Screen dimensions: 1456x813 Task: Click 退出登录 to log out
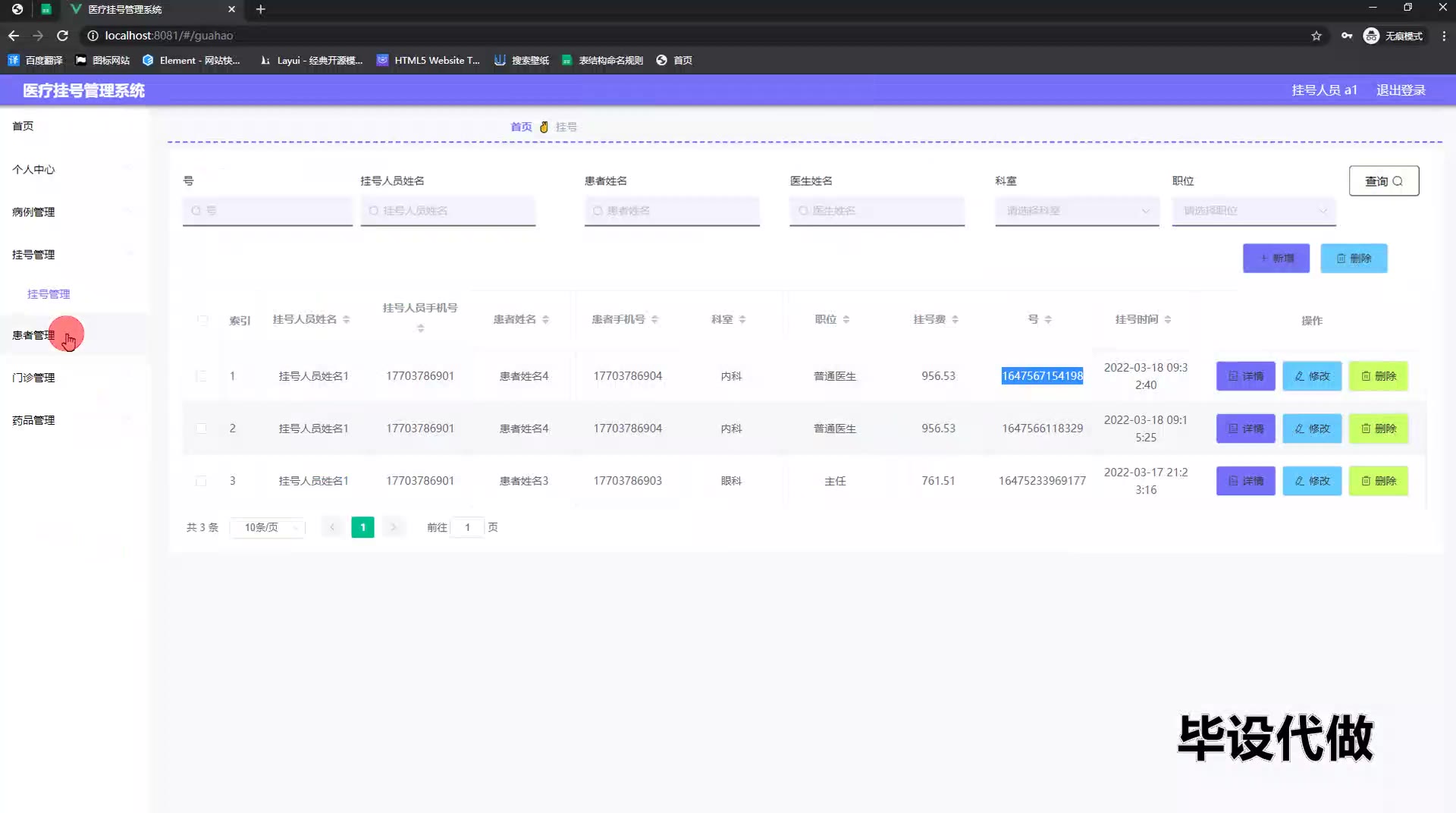pos(1401,90)
